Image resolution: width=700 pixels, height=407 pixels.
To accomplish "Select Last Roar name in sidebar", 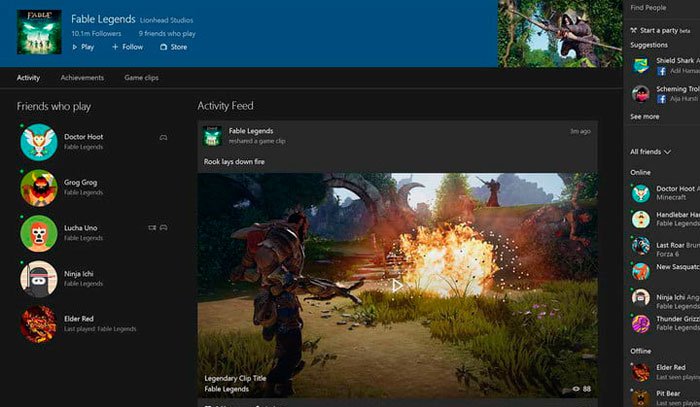I will pyautogui.click(x=670, y=245).
